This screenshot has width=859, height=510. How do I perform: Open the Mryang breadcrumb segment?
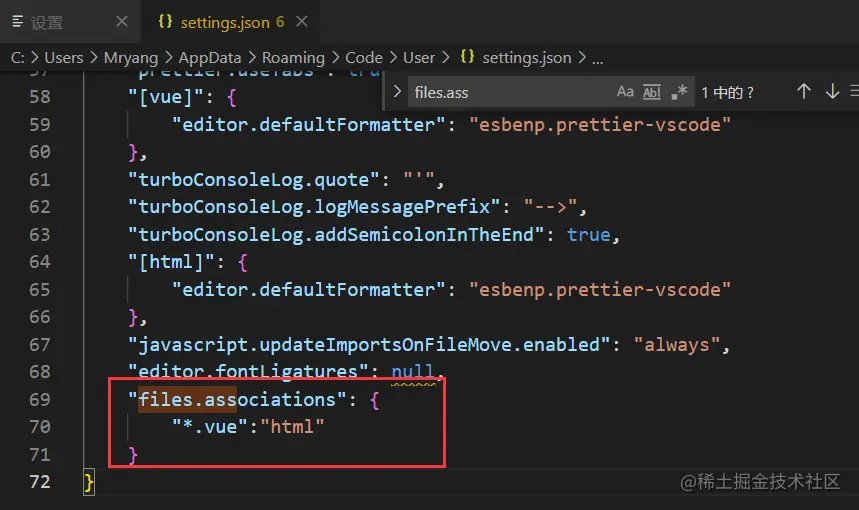[x=131, y=58]
